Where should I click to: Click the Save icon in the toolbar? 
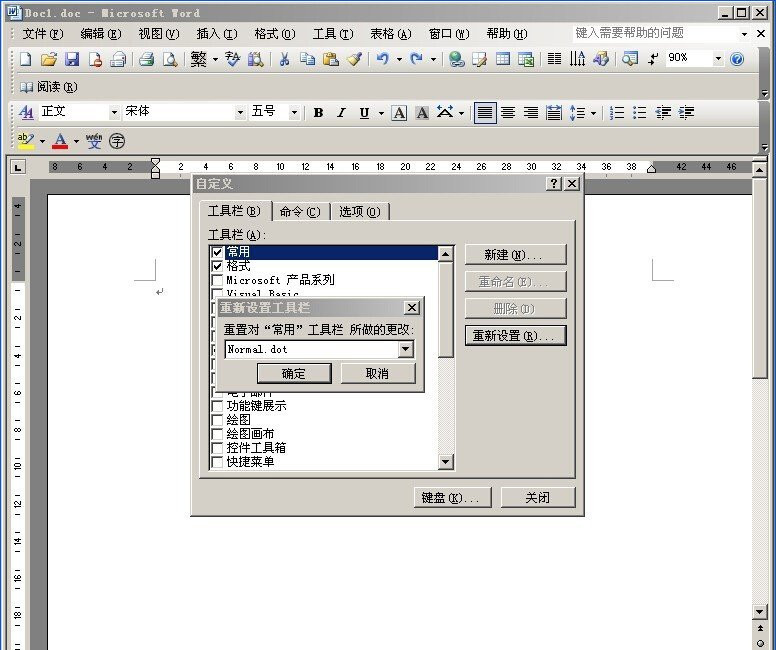[x=71, y=59]
